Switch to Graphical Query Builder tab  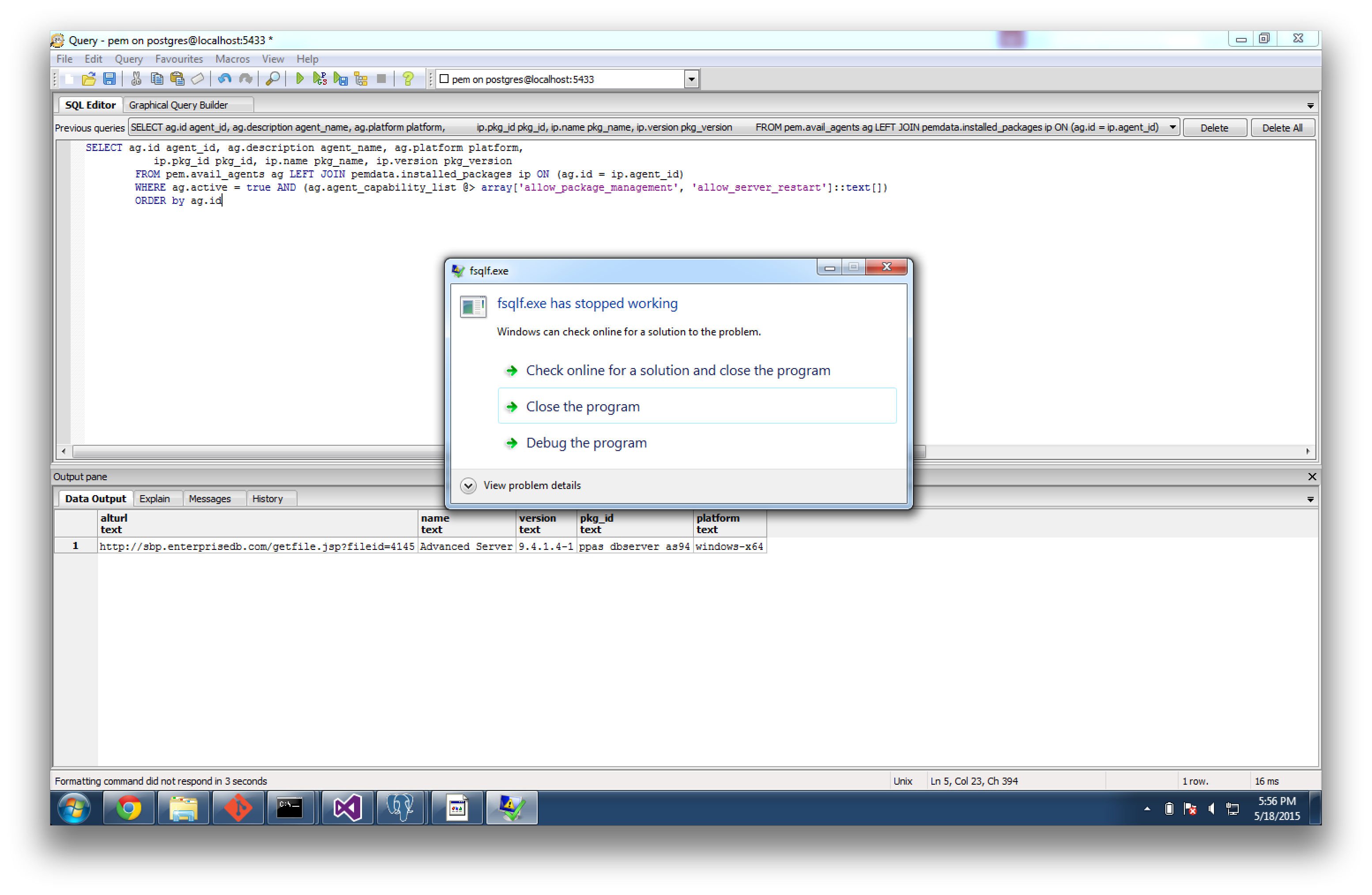pos(178,105)
